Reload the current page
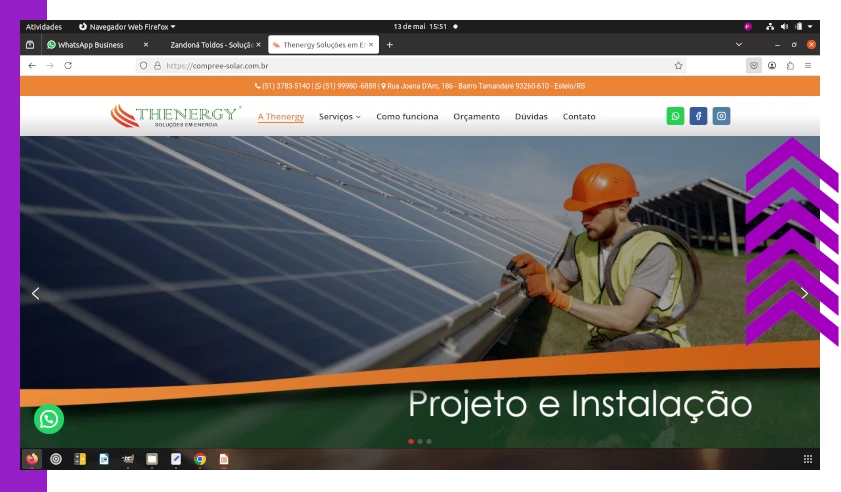Image resolution: width=841 pixels, height=492 pixels. pos(68,65)
